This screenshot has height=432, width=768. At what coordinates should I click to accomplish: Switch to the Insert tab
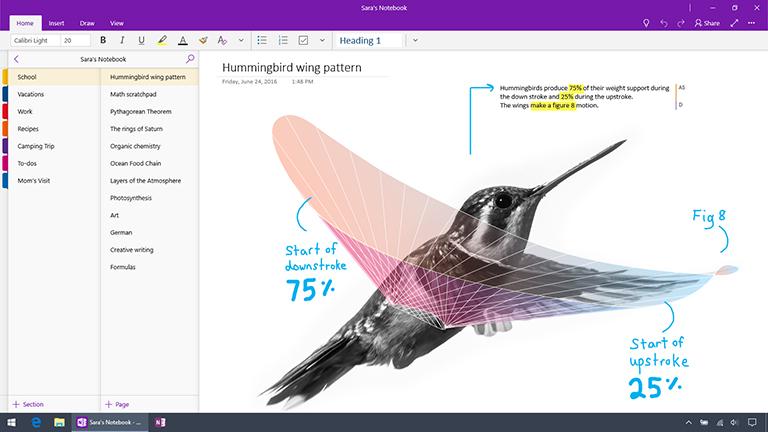point(55,22)
